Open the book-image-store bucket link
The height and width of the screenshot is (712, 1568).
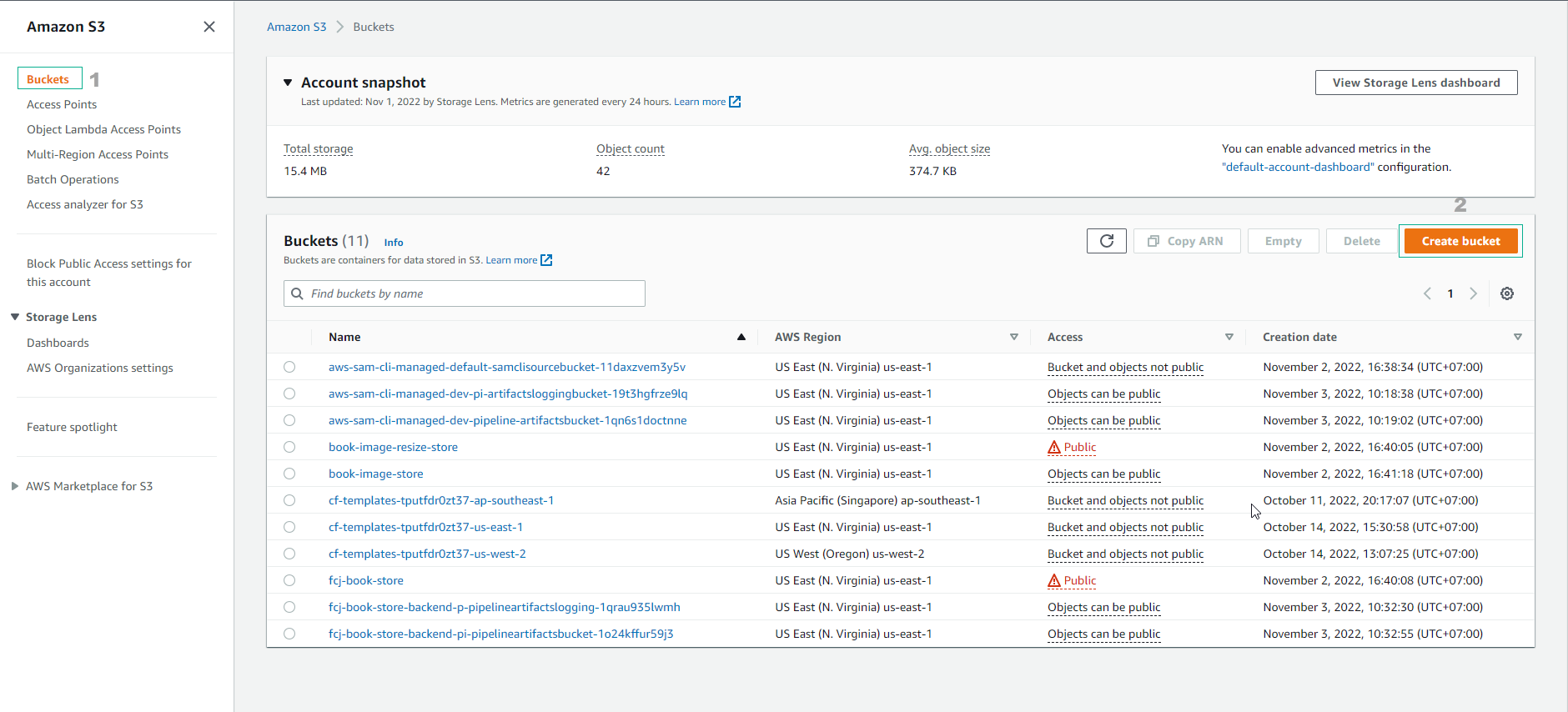click(x=376, y=474)
